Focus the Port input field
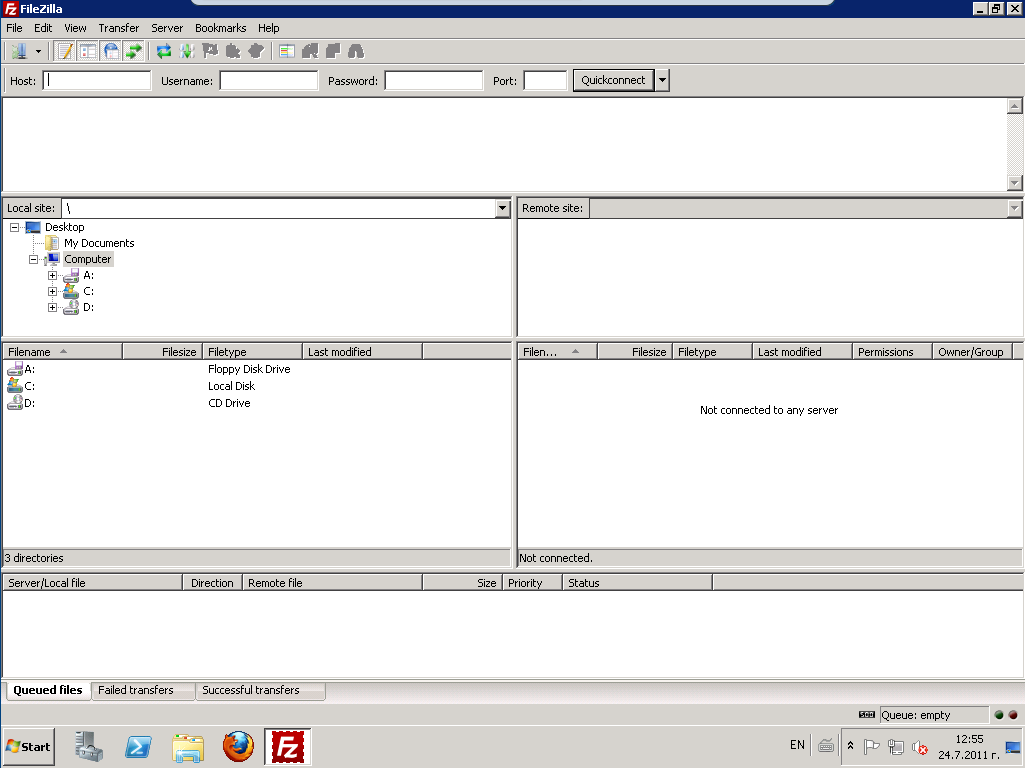Image resolution: width=1025 pixels, height=768 pixels. pyautogui.click(x=545, y=80)
